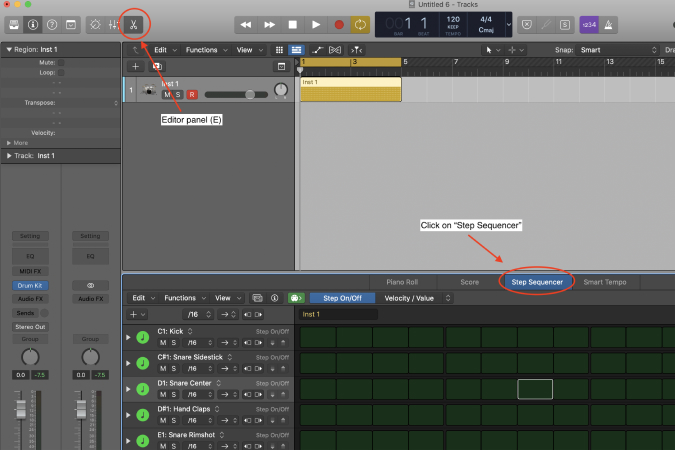Add a new track with plus button
The image size is (676, 450).
point(135,66)
